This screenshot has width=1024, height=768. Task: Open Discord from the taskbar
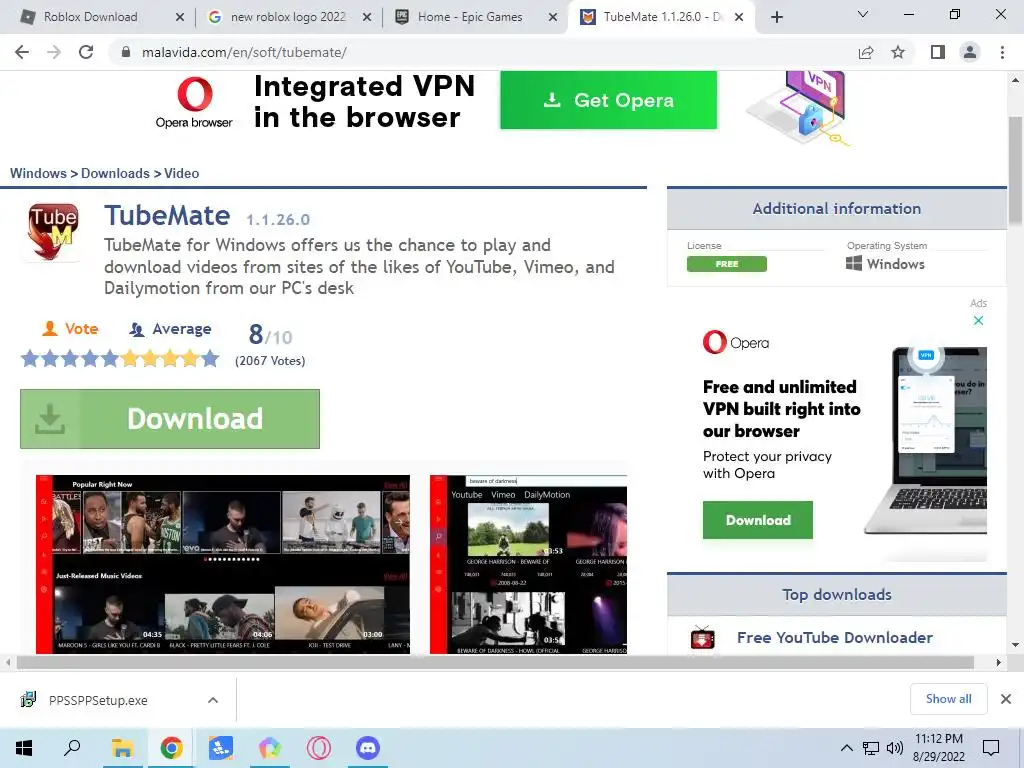click(368, 748)
